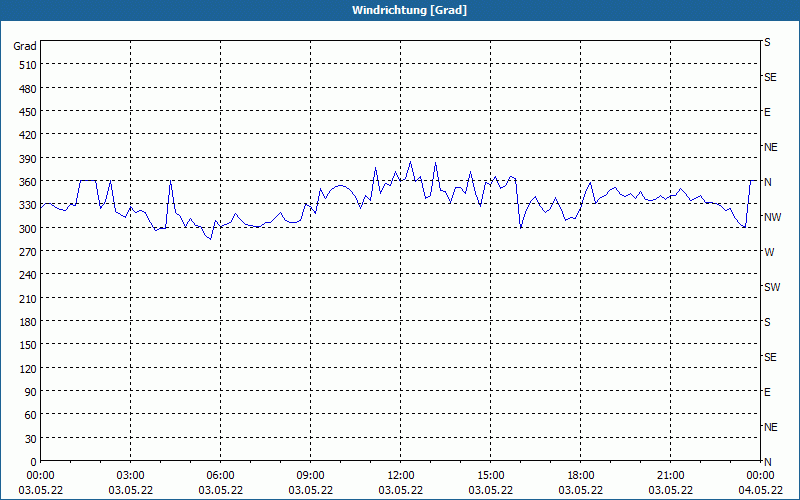This screenshot has width=800, height=500.
Task: Click the 03:00 time axis label
Action: [x=130, y=476]
